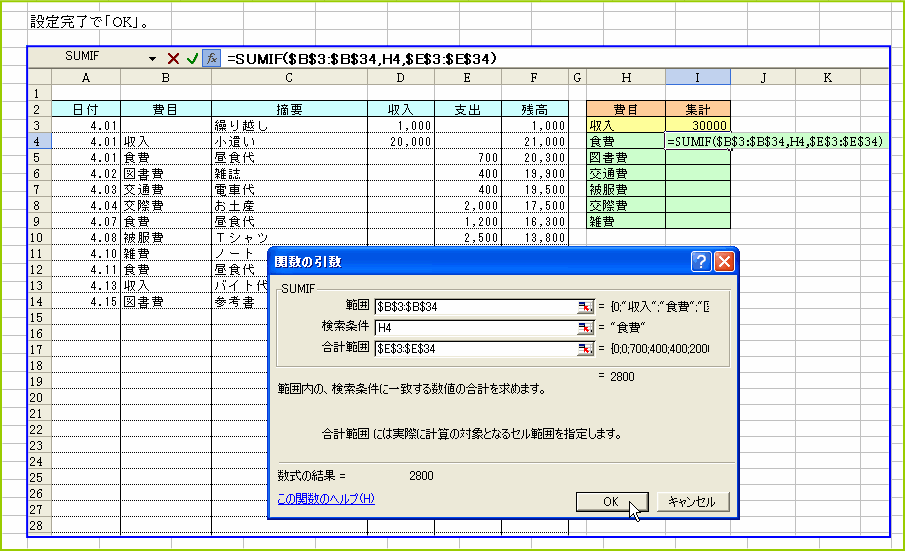The width and height of the screenshot is (905, 551).
Task: Click the キャンセル button
Action: coord(692,502)
